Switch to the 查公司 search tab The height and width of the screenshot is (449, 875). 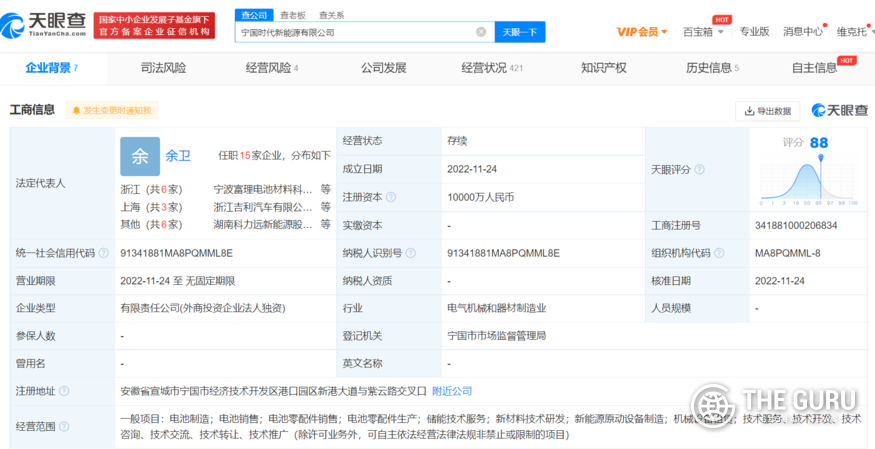253,15
